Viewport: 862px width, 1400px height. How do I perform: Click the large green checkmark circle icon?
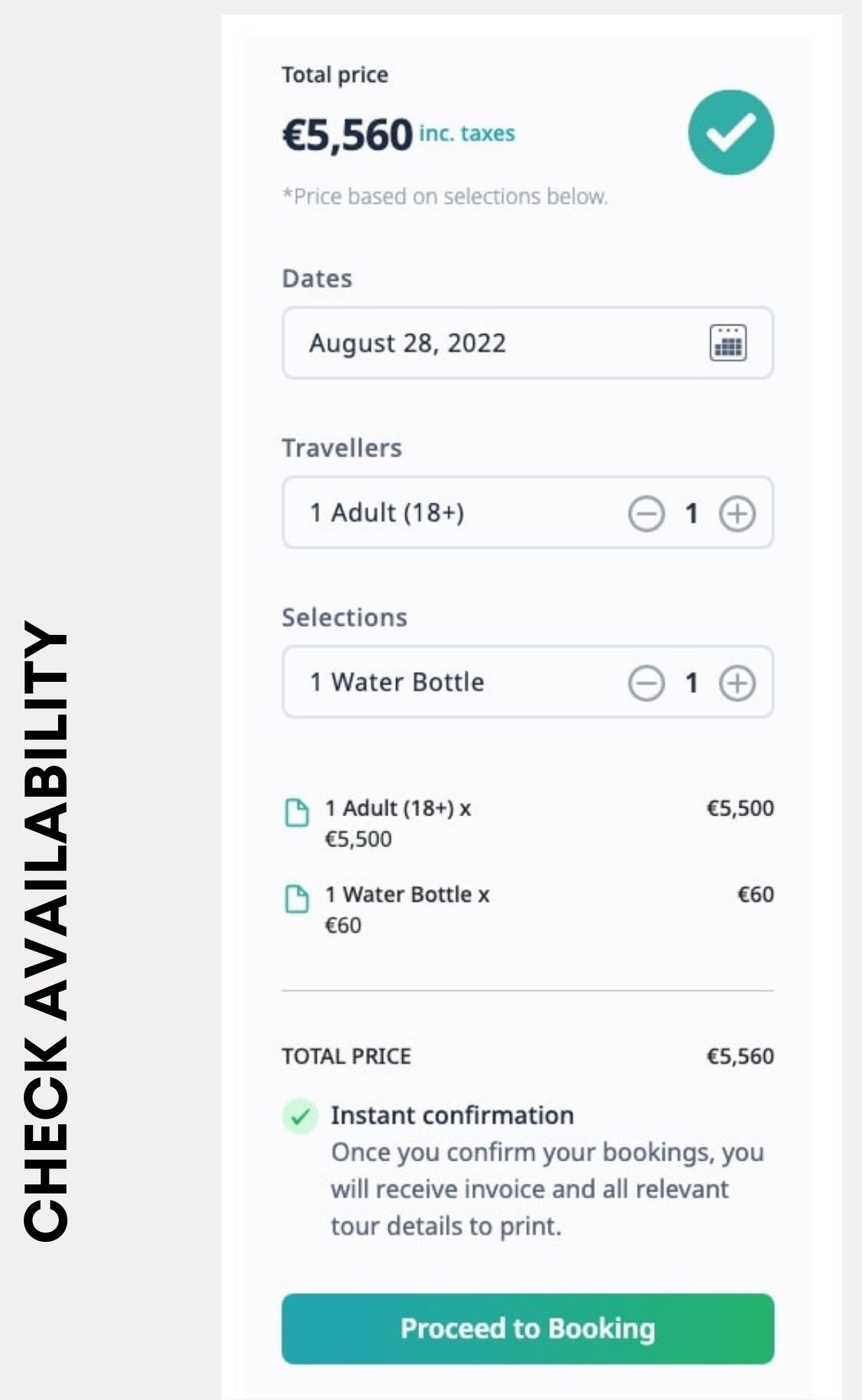pyautogui.click(x=731, y=132)
